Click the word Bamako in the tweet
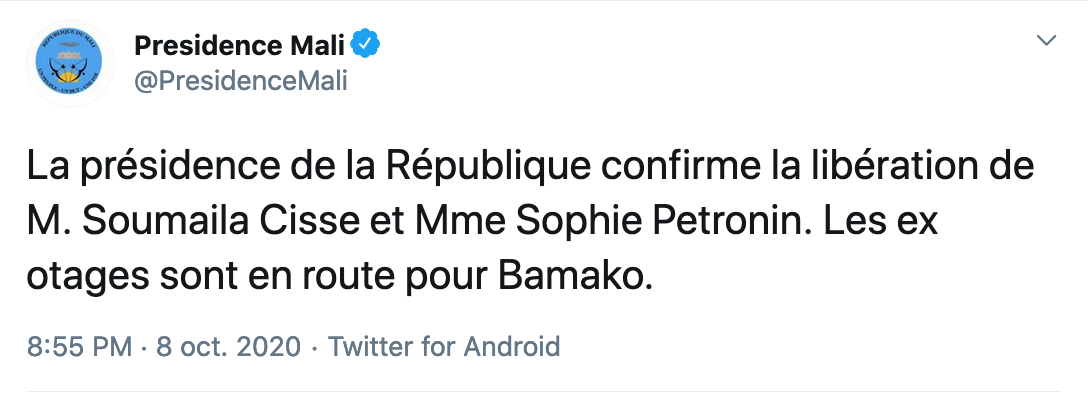1088x394 pixels. click(x=575, y=277)
